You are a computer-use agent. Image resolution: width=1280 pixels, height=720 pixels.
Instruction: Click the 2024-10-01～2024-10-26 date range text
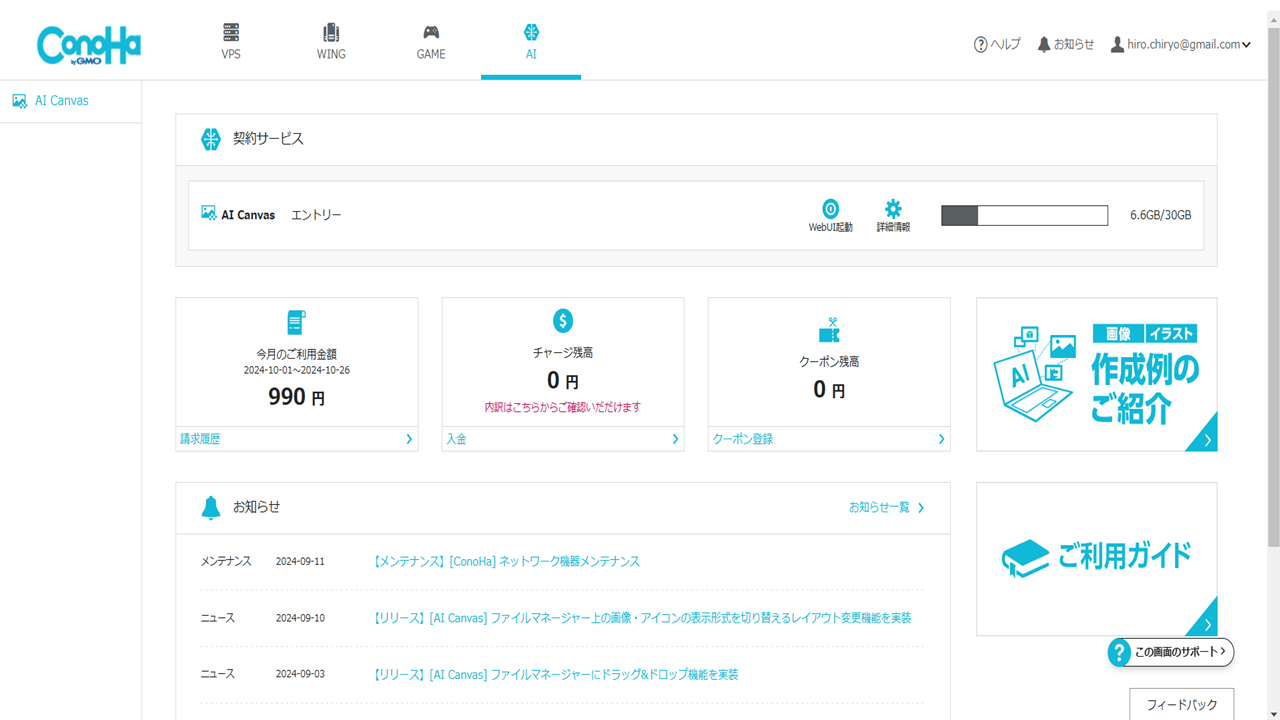click(x=297, y=370)
